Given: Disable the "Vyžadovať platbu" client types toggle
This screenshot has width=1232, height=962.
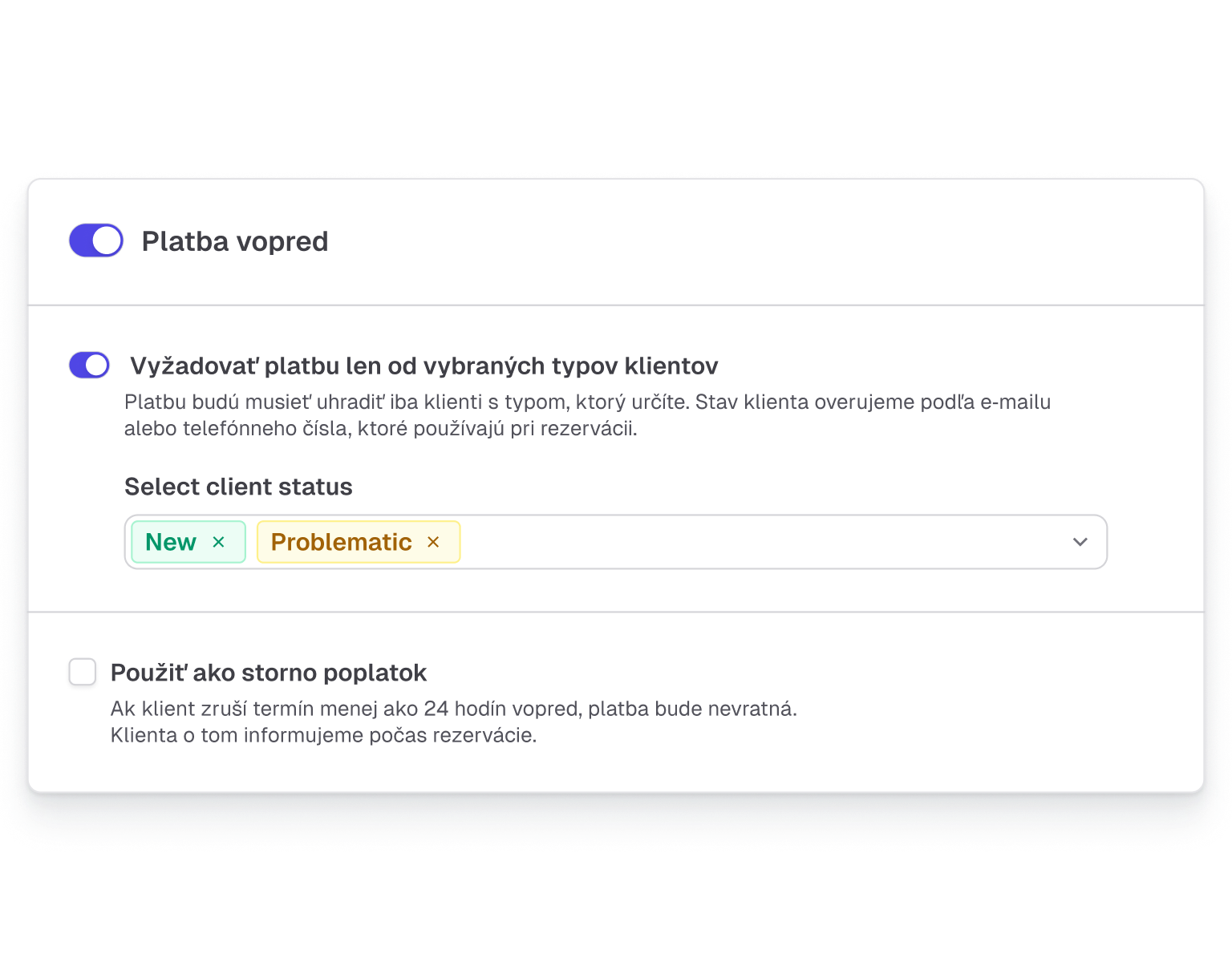Looking at the screenshot, I should click(x=89, y=366).
